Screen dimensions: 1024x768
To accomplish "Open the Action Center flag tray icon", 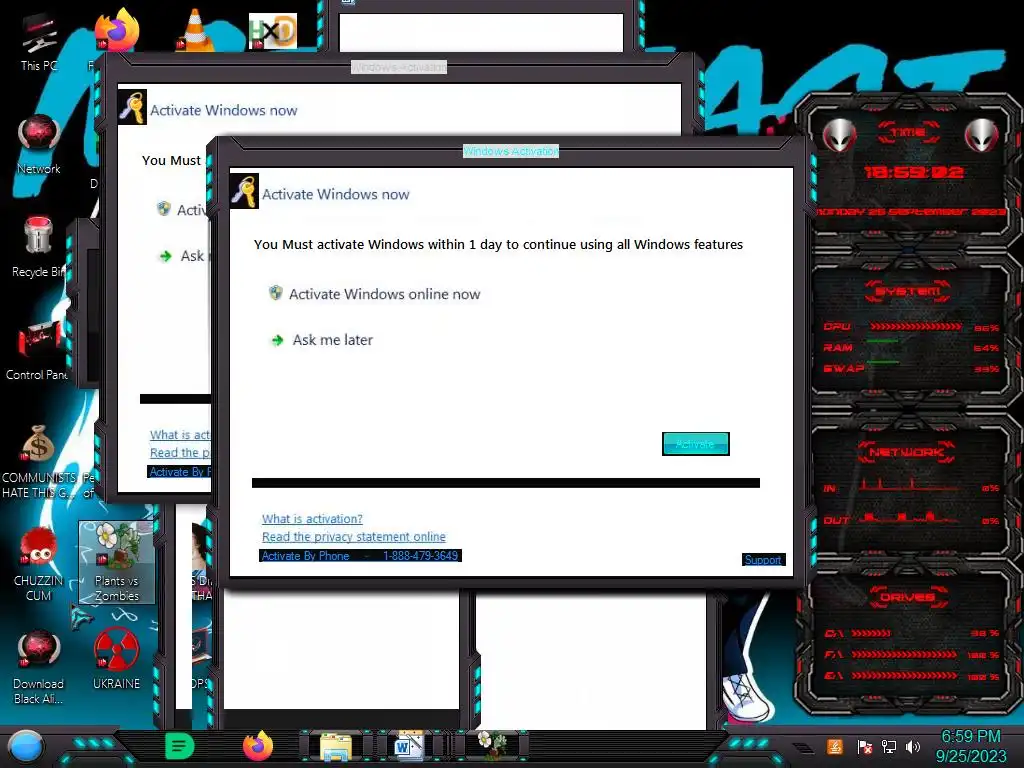I will click(x=865, y=747).
